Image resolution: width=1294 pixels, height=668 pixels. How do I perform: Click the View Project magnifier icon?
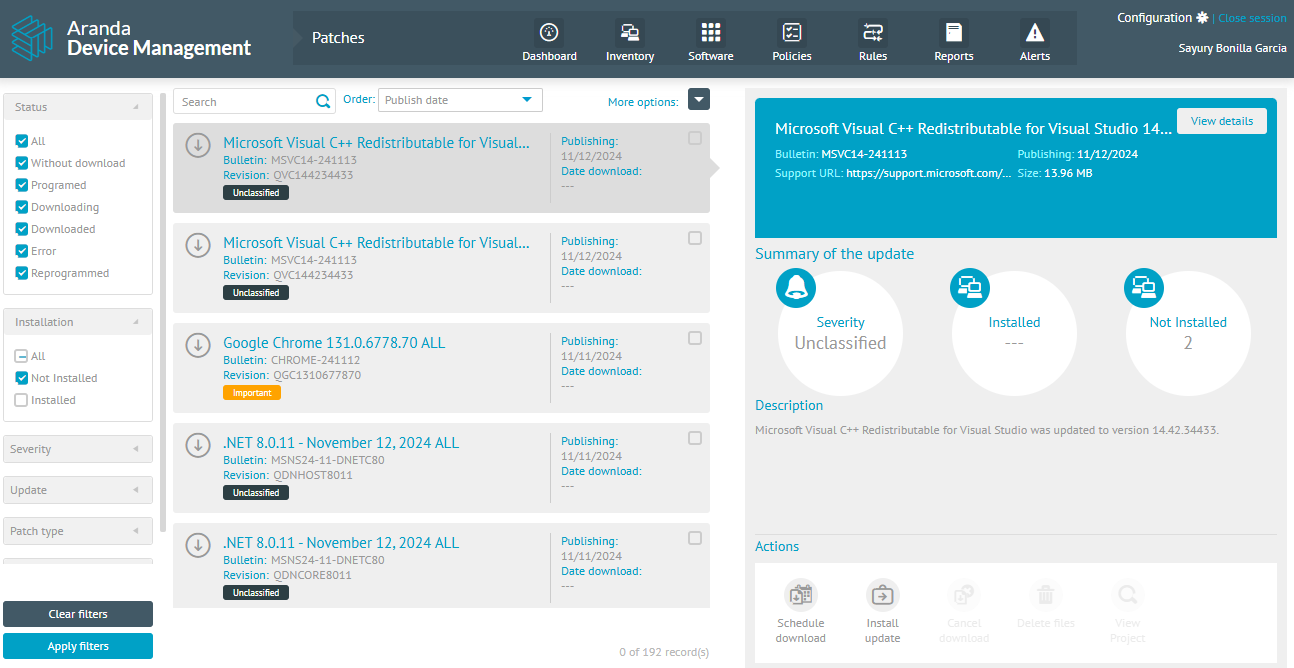click(x=1128, y=596)
